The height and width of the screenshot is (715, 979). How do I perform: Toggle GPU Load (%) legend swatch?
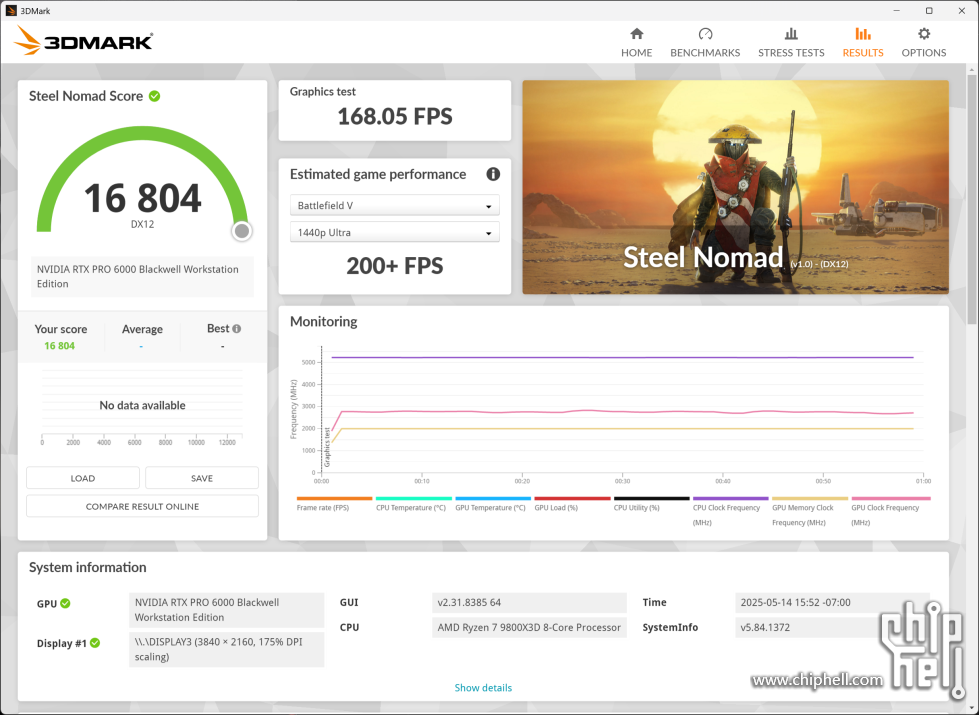click(x=572, y=498)
